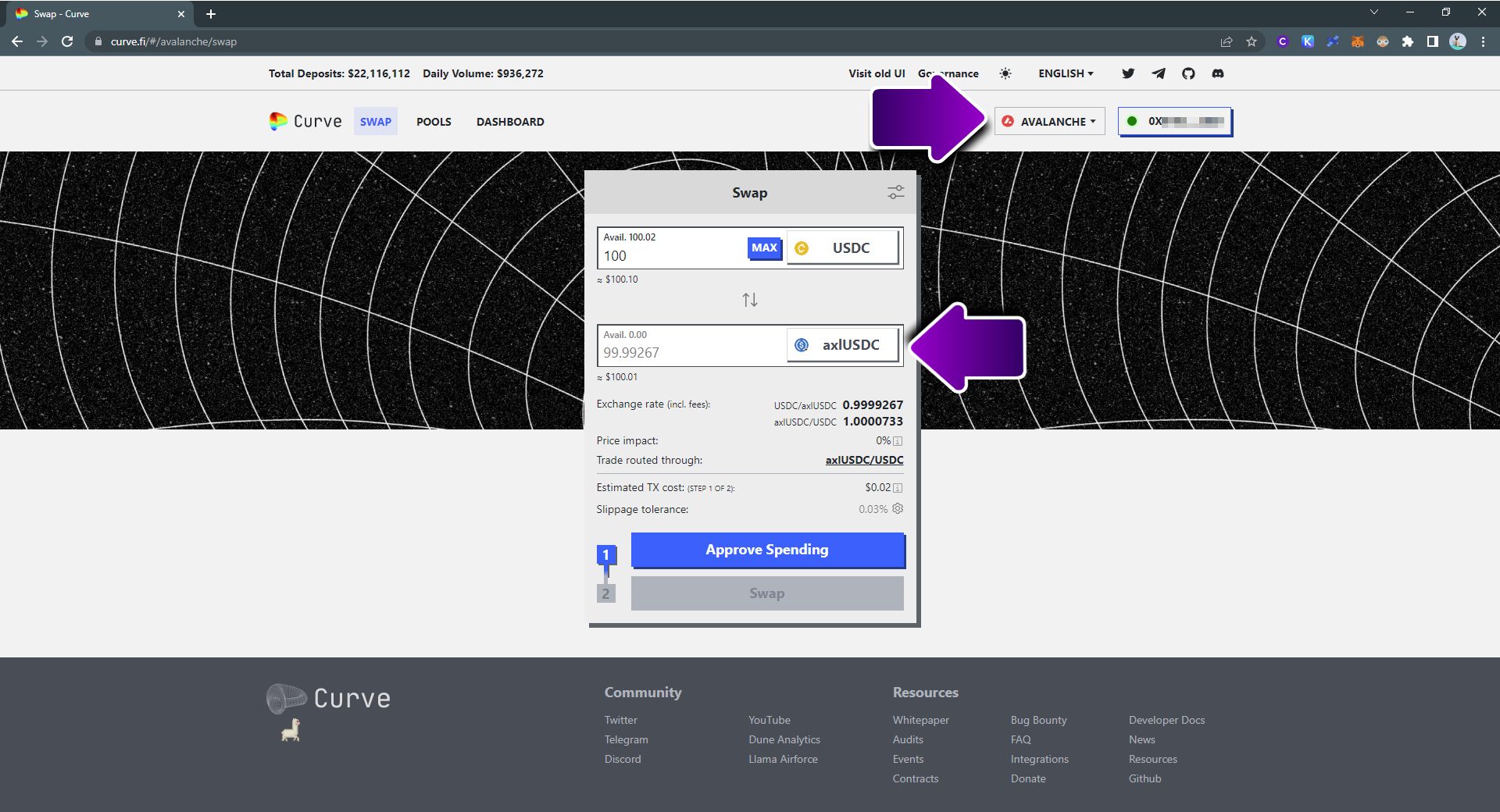This screenshot has width=1500, height=812.
Task: Open footer Resources link
Action: [1152, 759]
